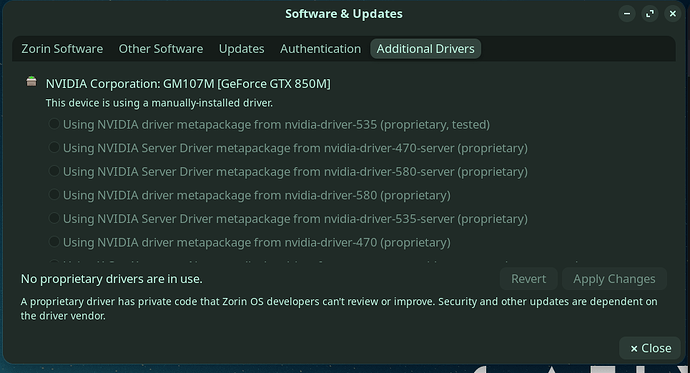Close window using title bar X icon
The height and width of the screenshot is (373, 690).
click(x=672, y=14)
